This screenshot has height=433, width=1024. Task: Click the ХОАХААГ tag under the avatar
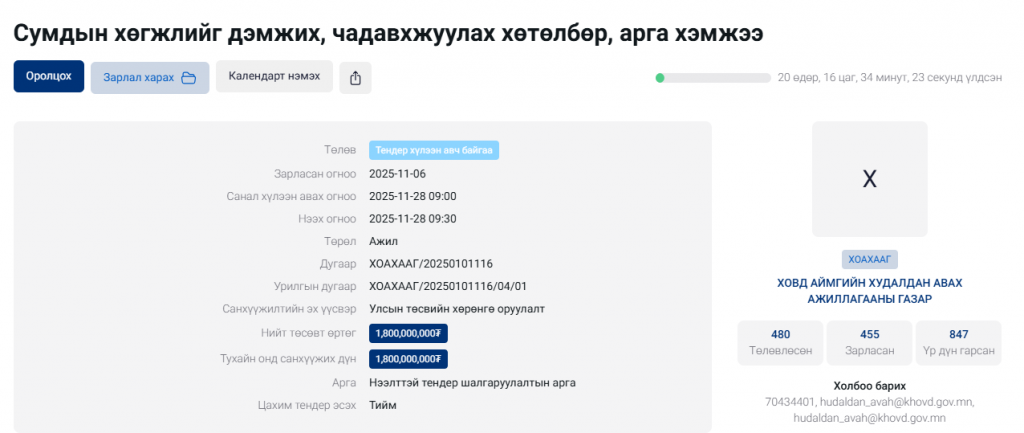point(869,259)
